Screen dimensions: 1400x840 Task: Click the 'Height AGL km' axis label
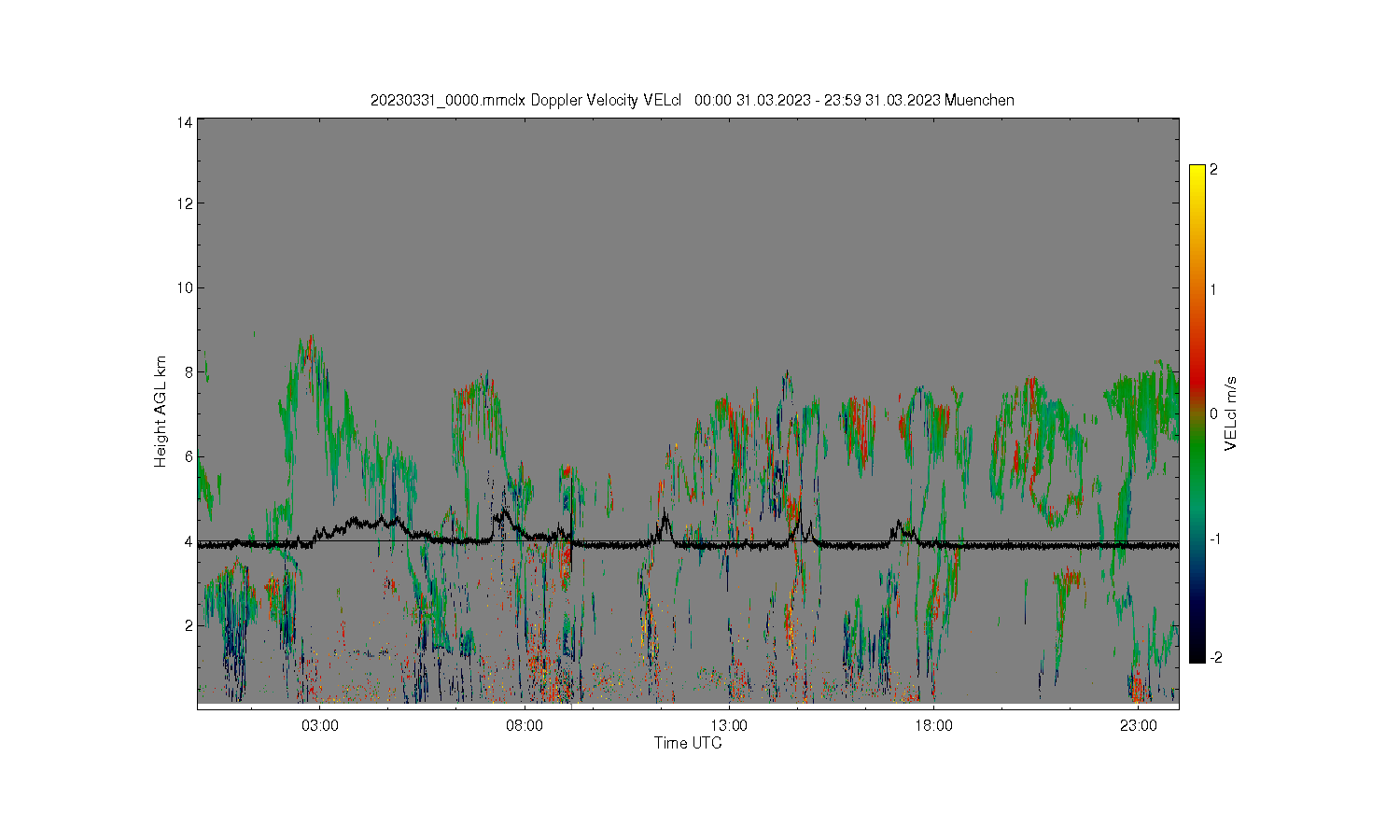[161, 412]
